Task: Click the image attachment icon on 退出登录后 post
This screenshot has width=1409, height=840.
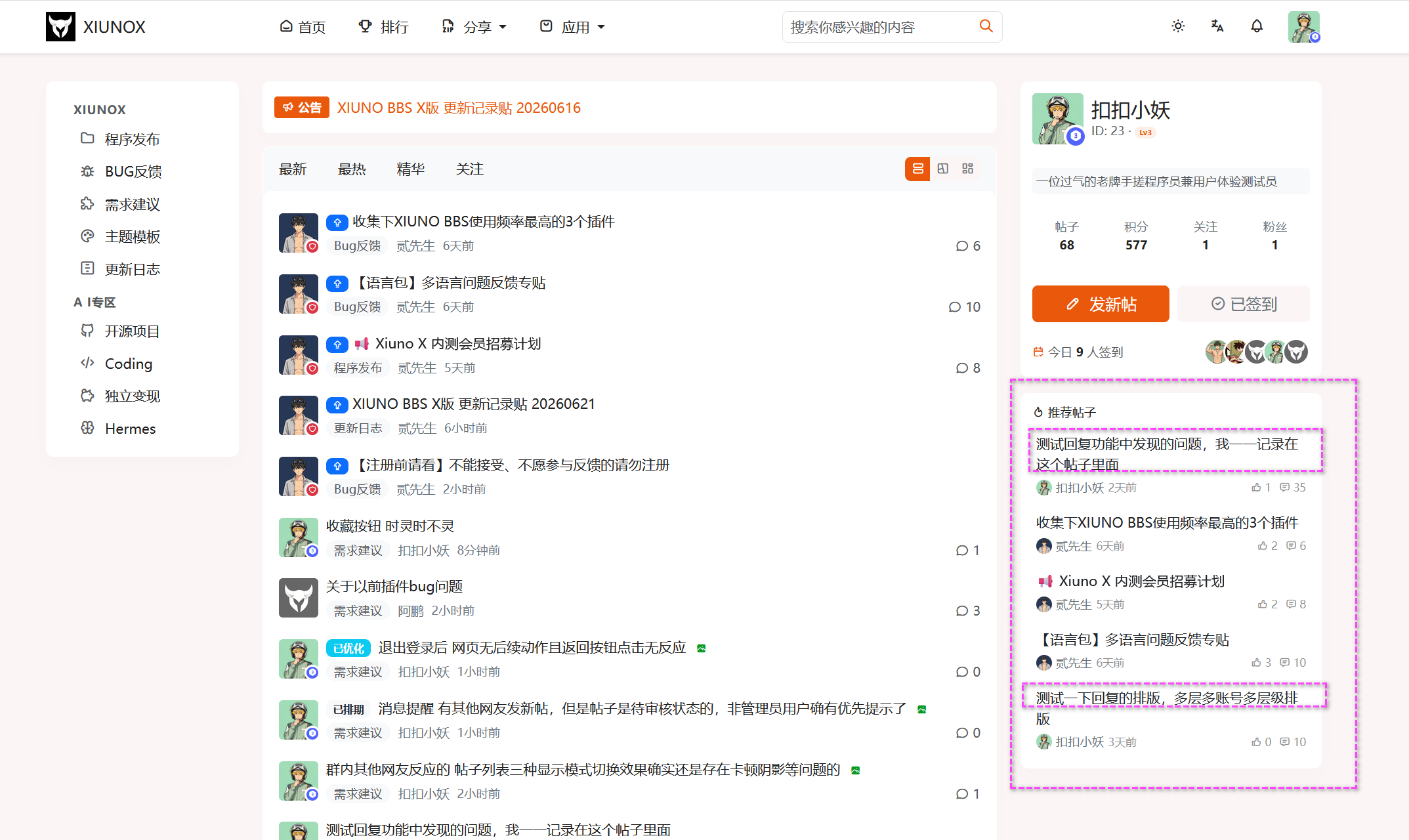Action: point(701,648)
